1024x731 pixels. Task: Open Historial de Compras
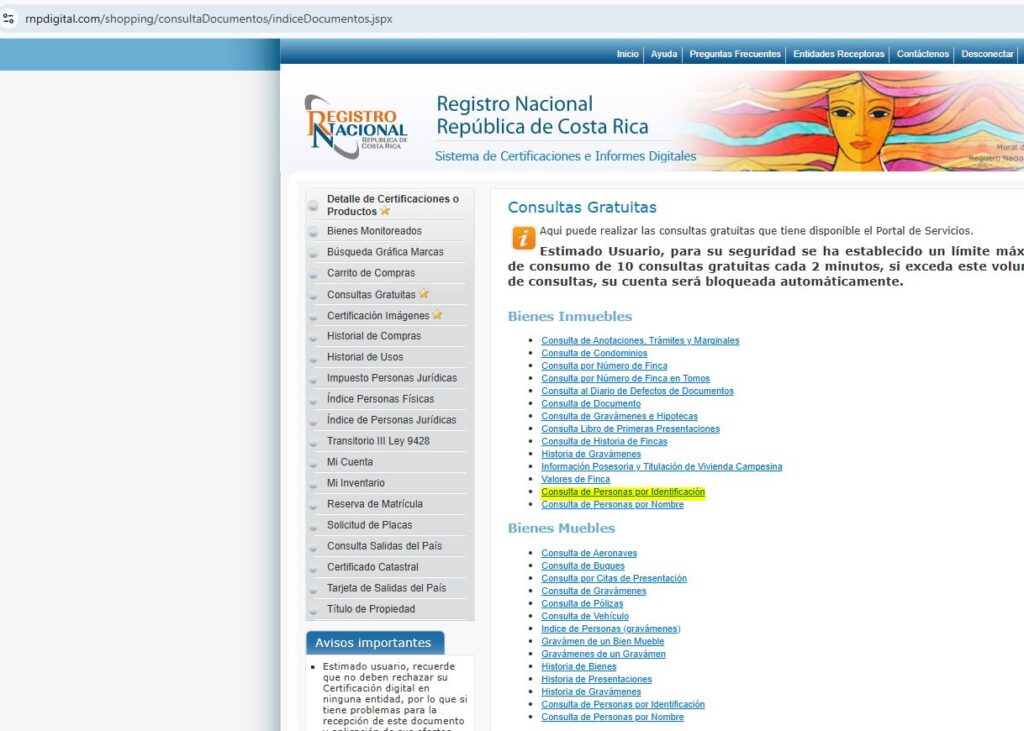point(374,336)
